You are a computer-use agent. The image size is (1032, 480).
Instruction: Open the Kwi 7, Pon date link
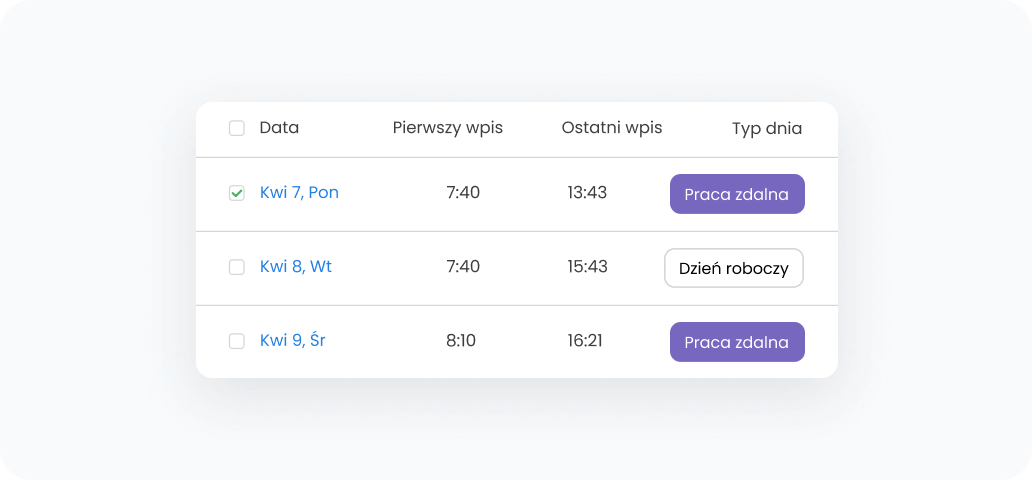pos(299,193)
